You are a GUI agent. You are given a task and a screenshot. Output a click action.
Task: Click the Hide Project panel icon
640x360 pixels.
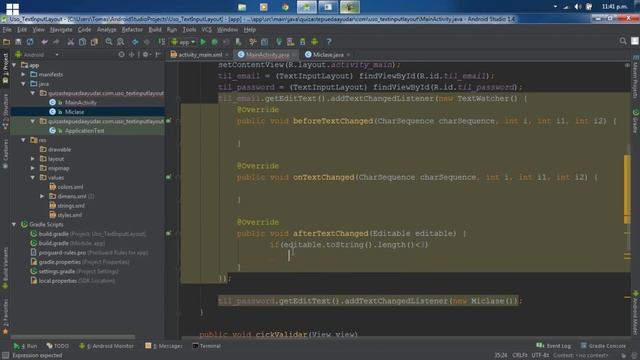coord(158,54)
